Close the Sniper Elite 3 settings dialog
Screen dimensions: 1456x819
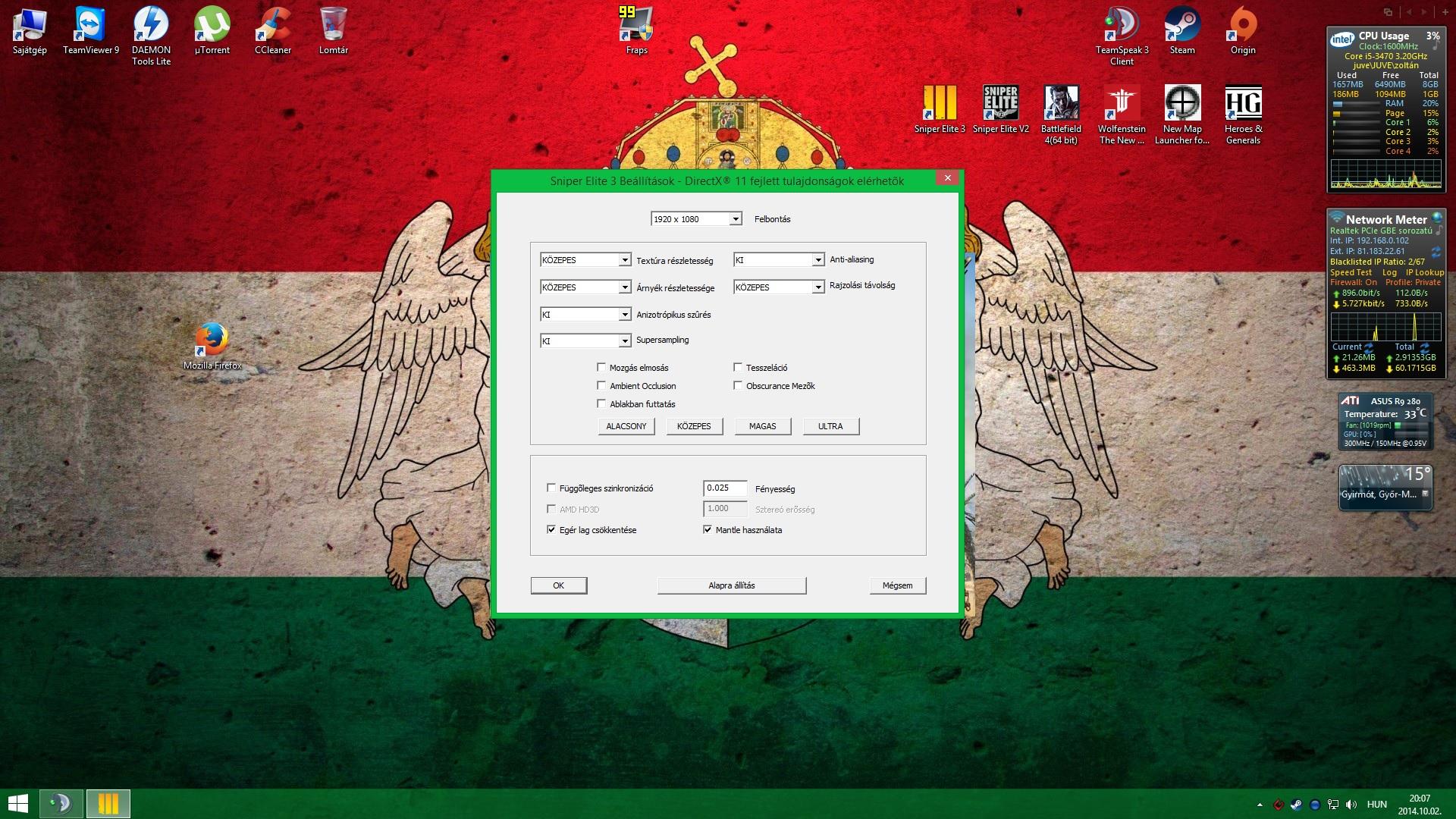pyautogui.click(x=947, y=178)
